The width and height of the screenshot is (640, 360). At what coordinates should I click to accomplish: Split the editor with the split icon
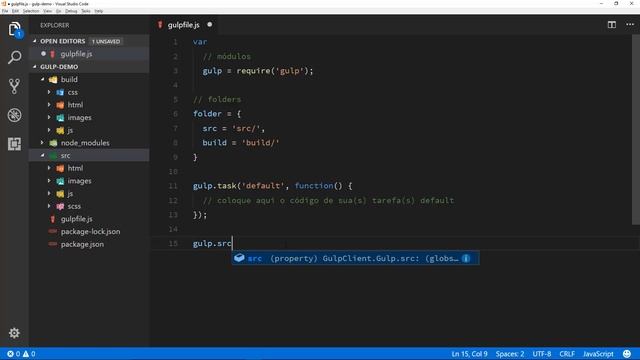(611, 25)
